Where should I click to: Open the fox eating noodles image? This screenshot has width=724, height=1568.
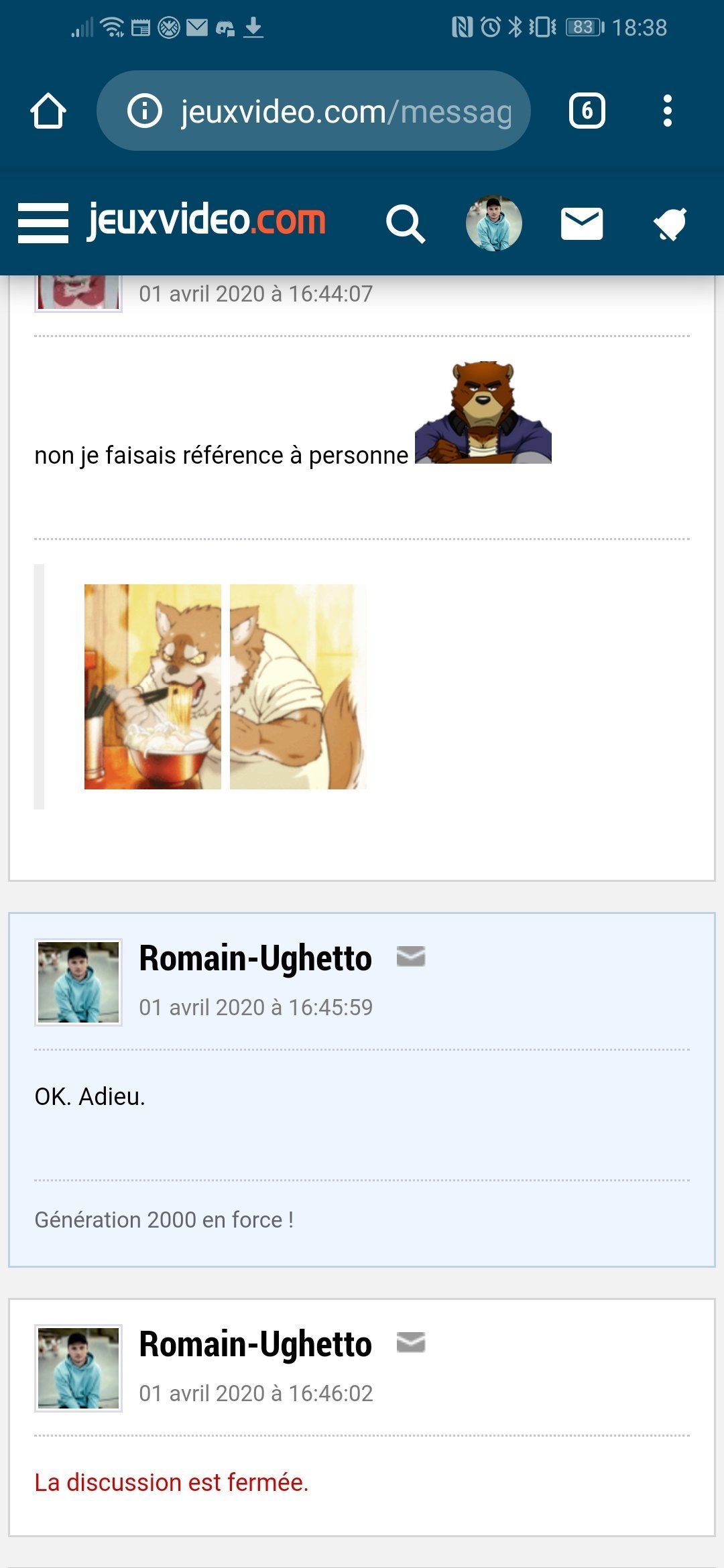tap(153, 687)
